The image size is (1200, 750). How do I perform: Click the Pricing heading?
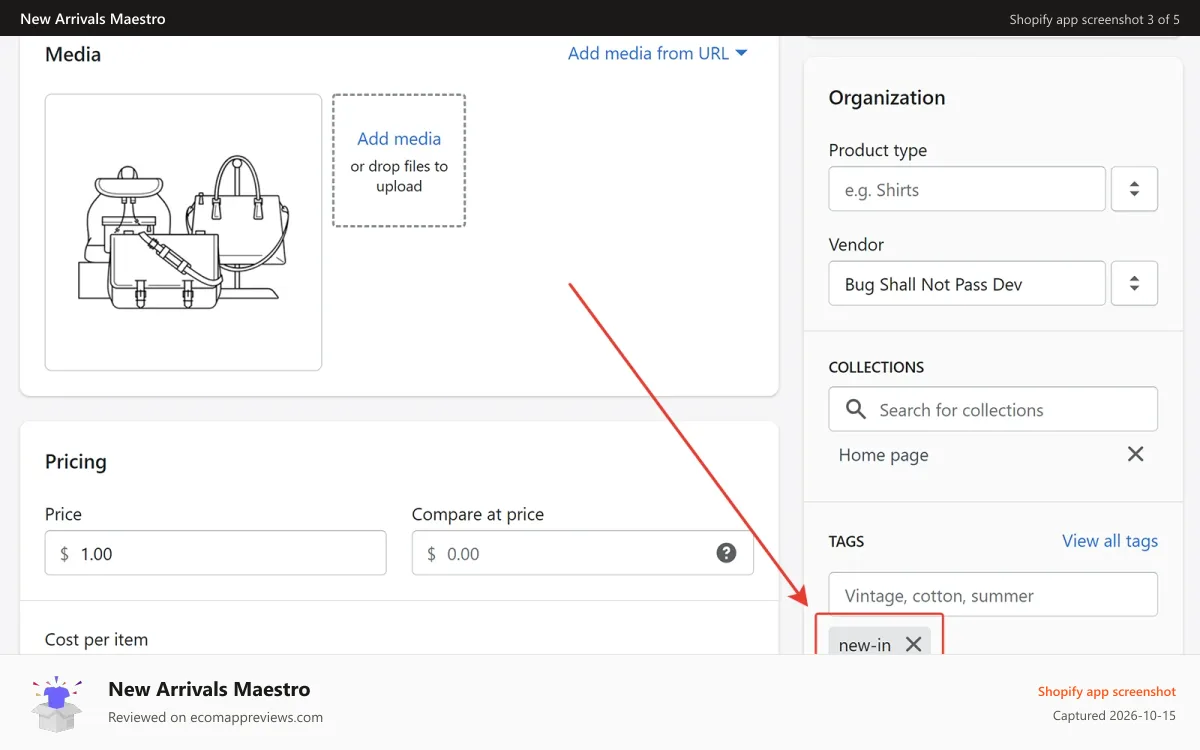coord(76,462)
